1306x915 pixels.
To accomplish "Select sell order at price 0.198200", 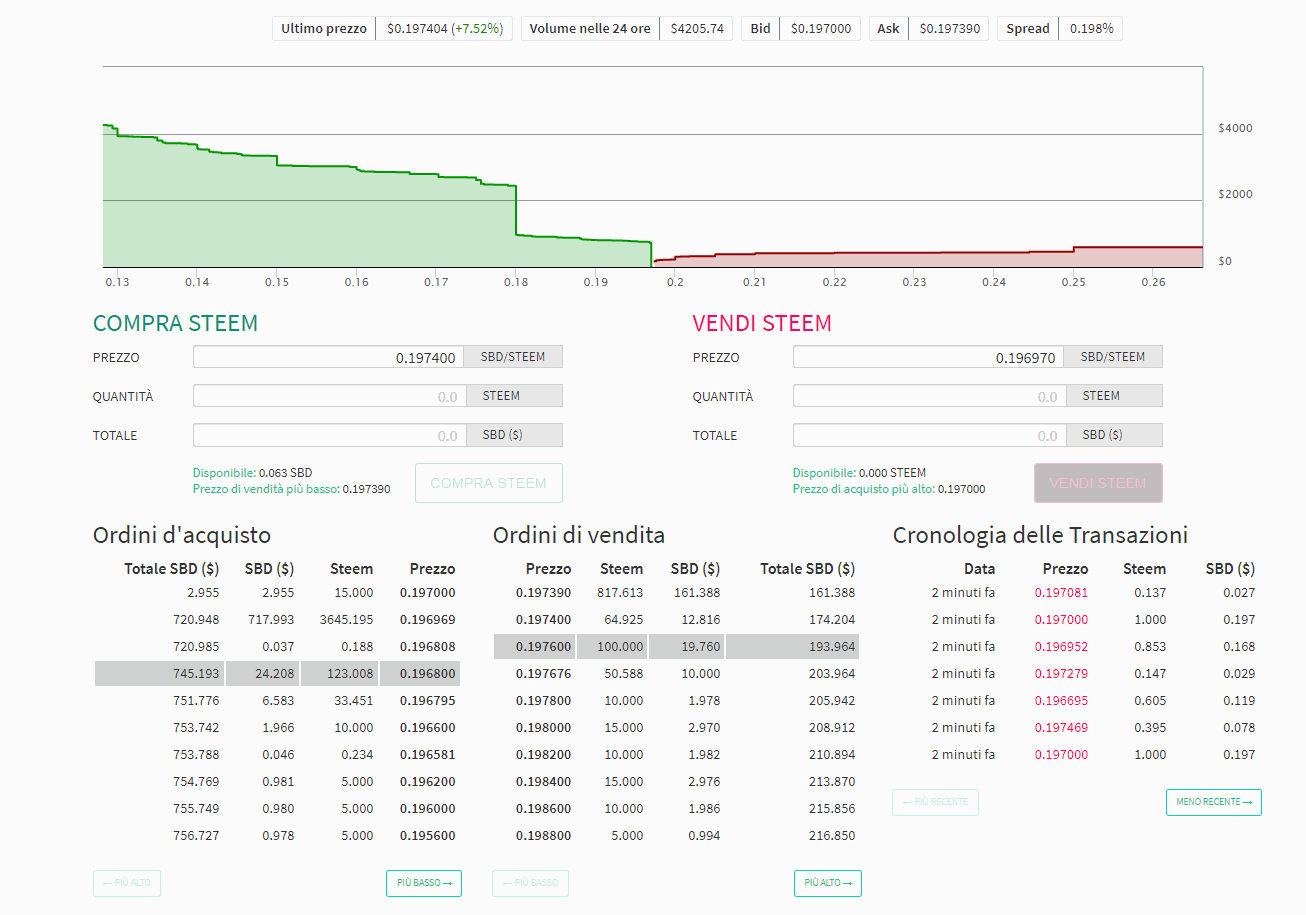I will [x=677, y=754].
